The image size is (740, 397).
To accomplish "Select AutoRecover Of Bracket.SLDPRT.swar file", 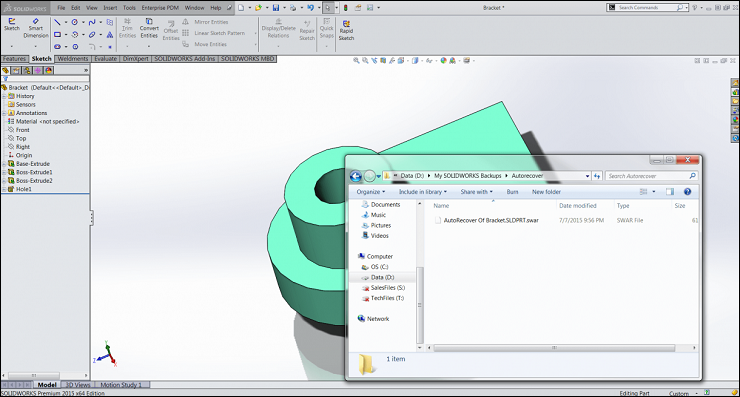I will [487, 220].
